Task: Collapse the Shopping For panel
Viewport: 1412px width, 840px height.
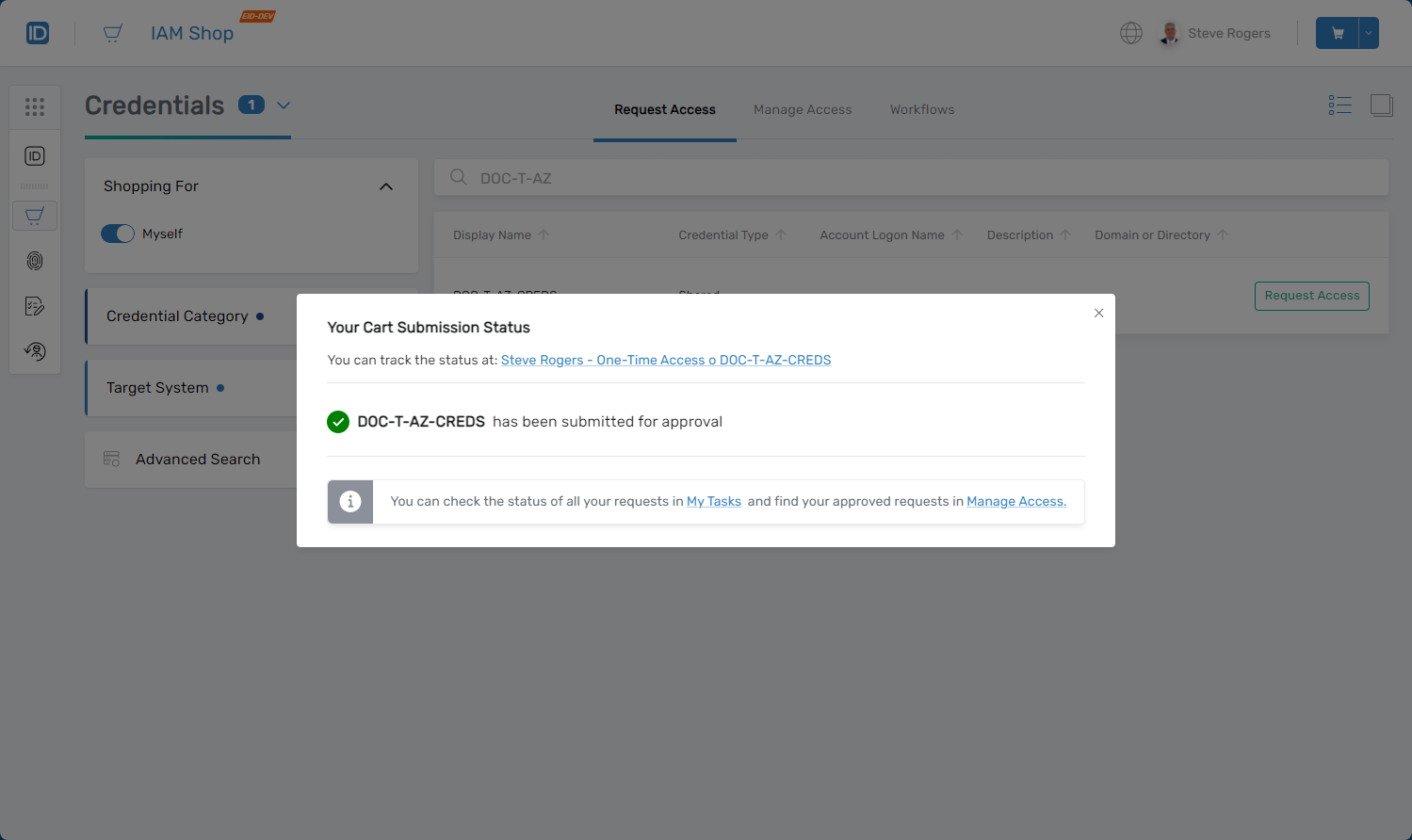Action: 385,186
